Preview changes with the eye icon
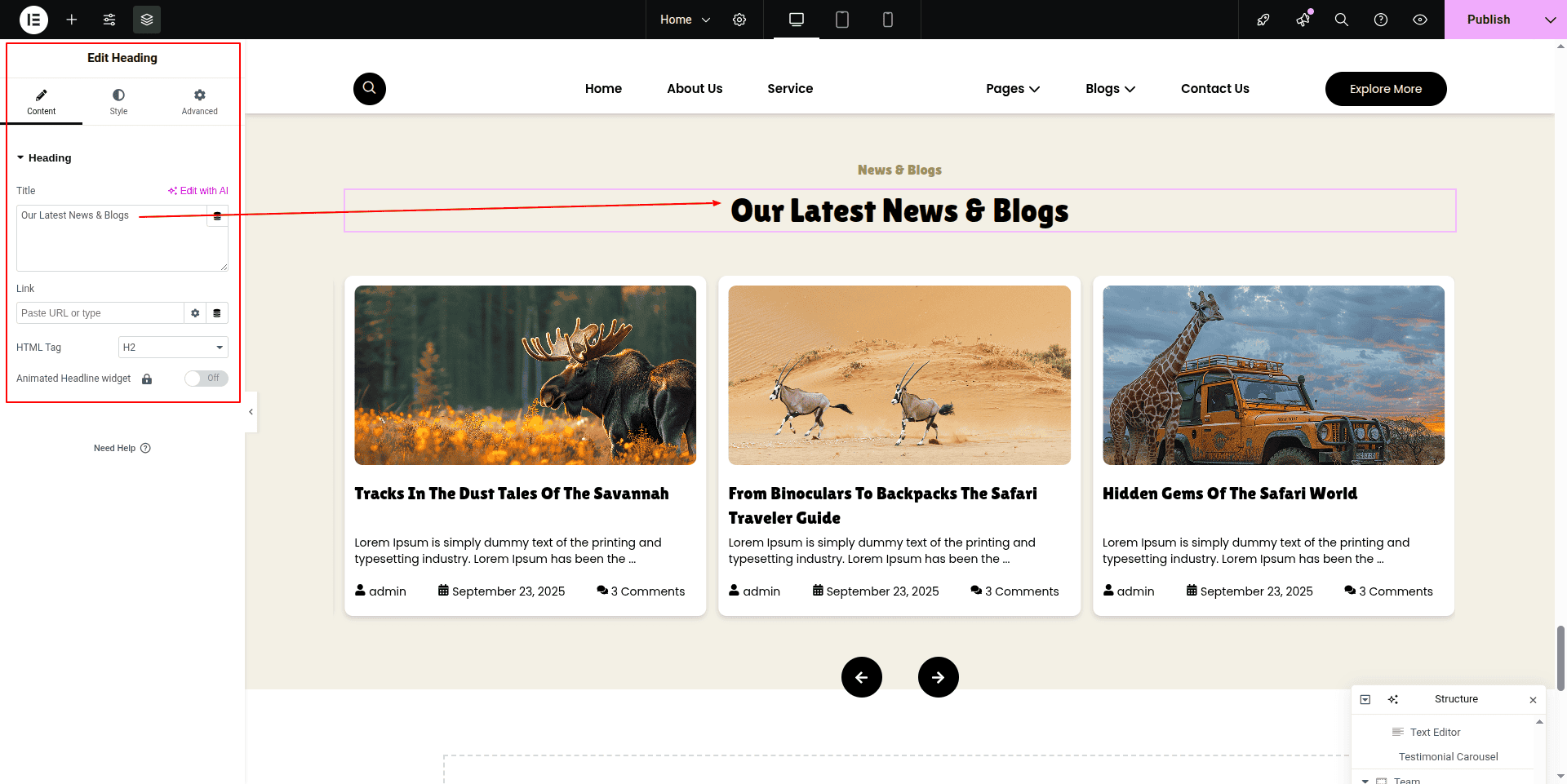Image resolution: width=1567 pixels, height=784 pixels. pyautogui.click(x=1420, y=20)
